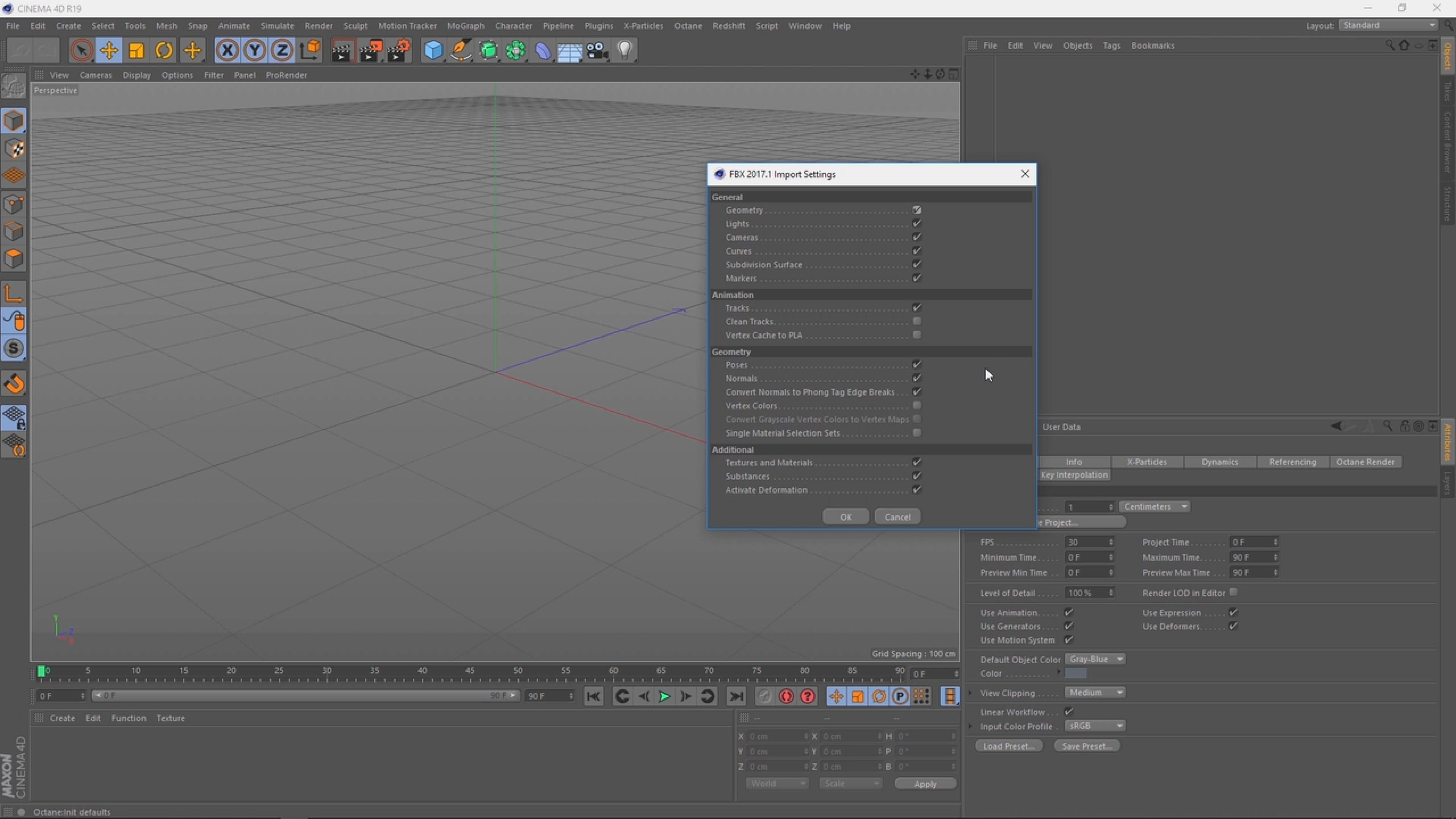Click the Make Editable icon in left toolbar

(14, 86)
